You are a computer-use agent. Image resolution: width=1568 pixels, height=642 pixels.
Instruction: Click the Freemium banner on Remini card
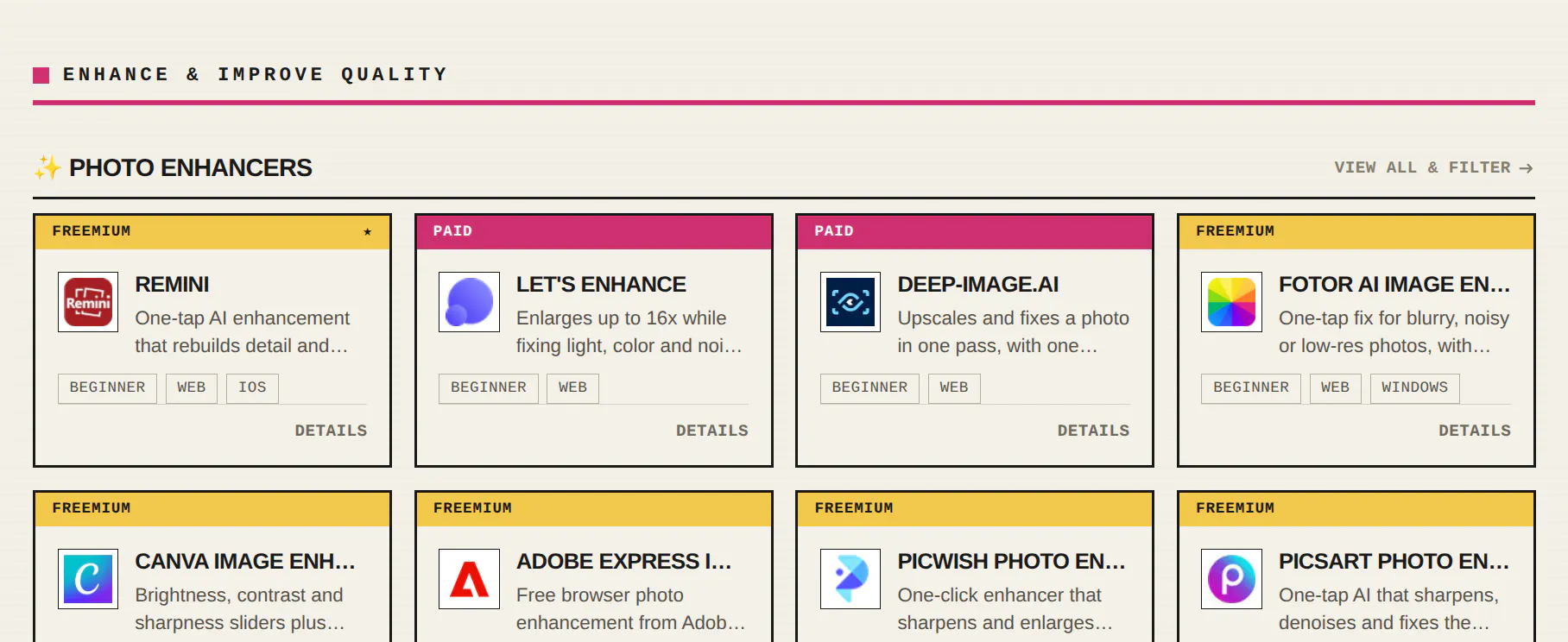click(212, 232)
